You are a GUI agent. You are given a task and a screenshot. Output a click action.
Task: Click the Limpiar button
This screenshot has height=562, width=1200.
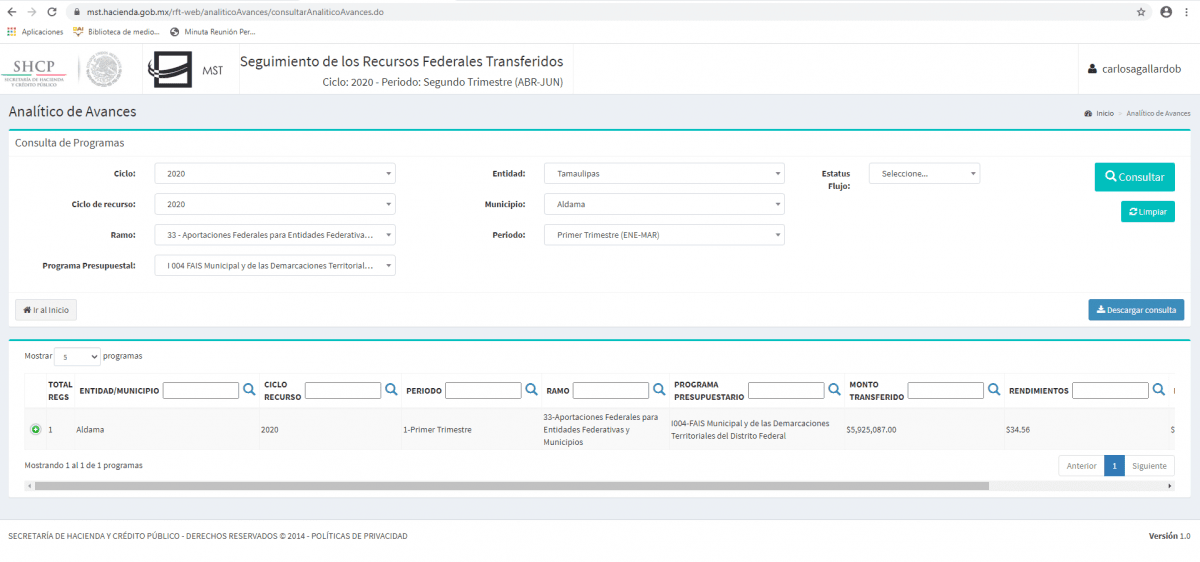pyautogui.click(x=1147, y=212)
